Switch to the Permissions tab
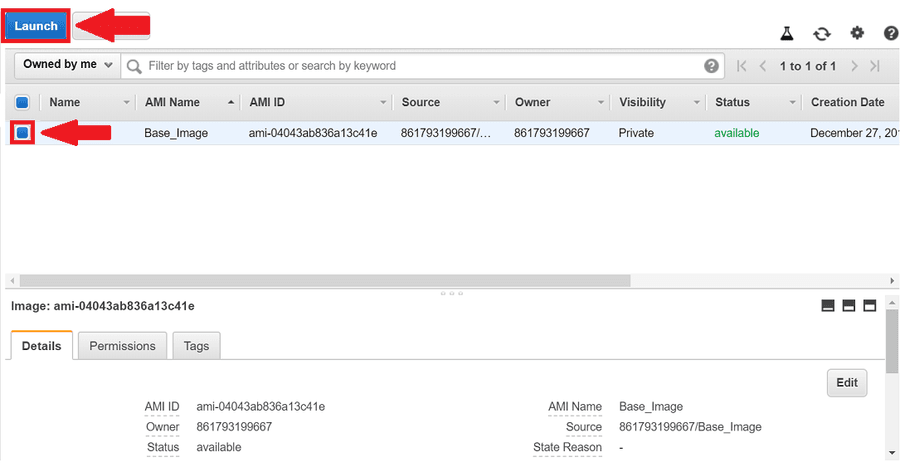900x467 pixels. tap(122, 346)
